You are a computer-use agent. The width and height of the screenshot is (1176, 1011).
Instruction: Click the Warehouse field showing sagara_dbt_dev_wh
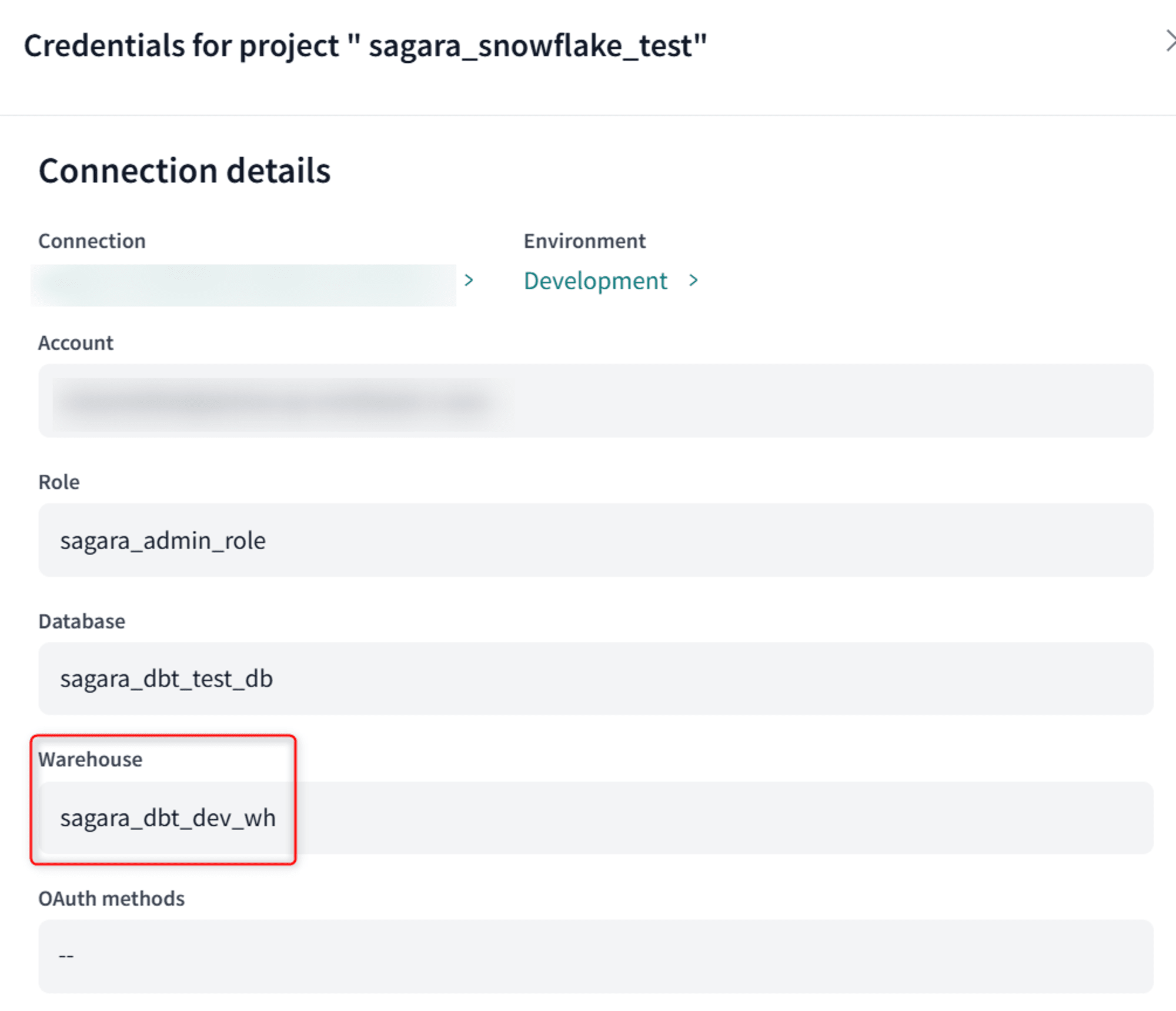pyautogui.click(x=596, y=818)
